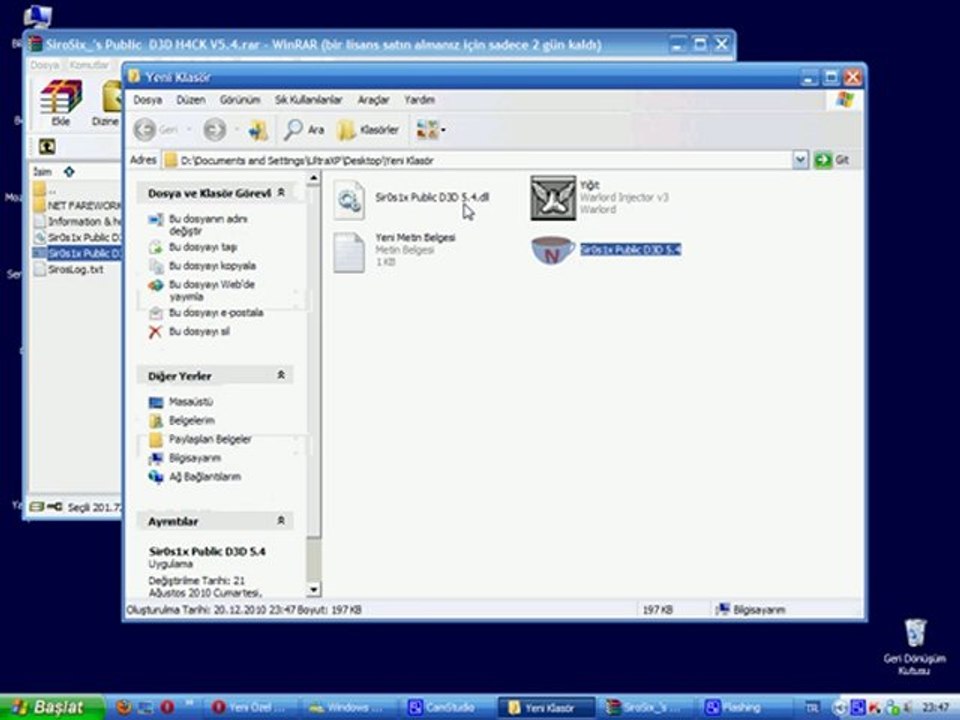The image size is (960, 720).
Task: Click the TR language indicator in tray
Action: tap(812, 708)
